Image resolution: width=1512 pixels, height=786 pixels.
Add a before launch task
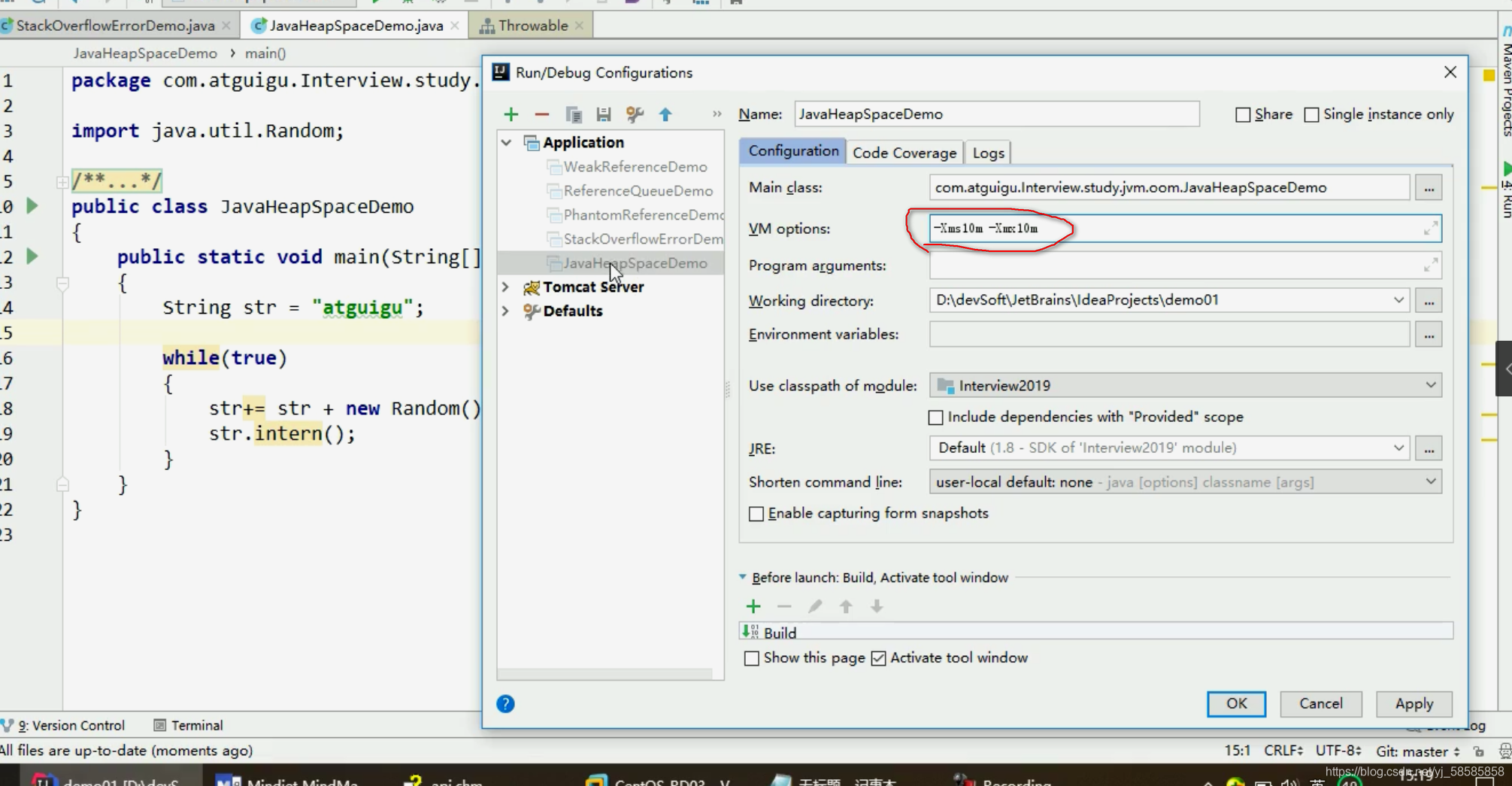tap(753, 606)
